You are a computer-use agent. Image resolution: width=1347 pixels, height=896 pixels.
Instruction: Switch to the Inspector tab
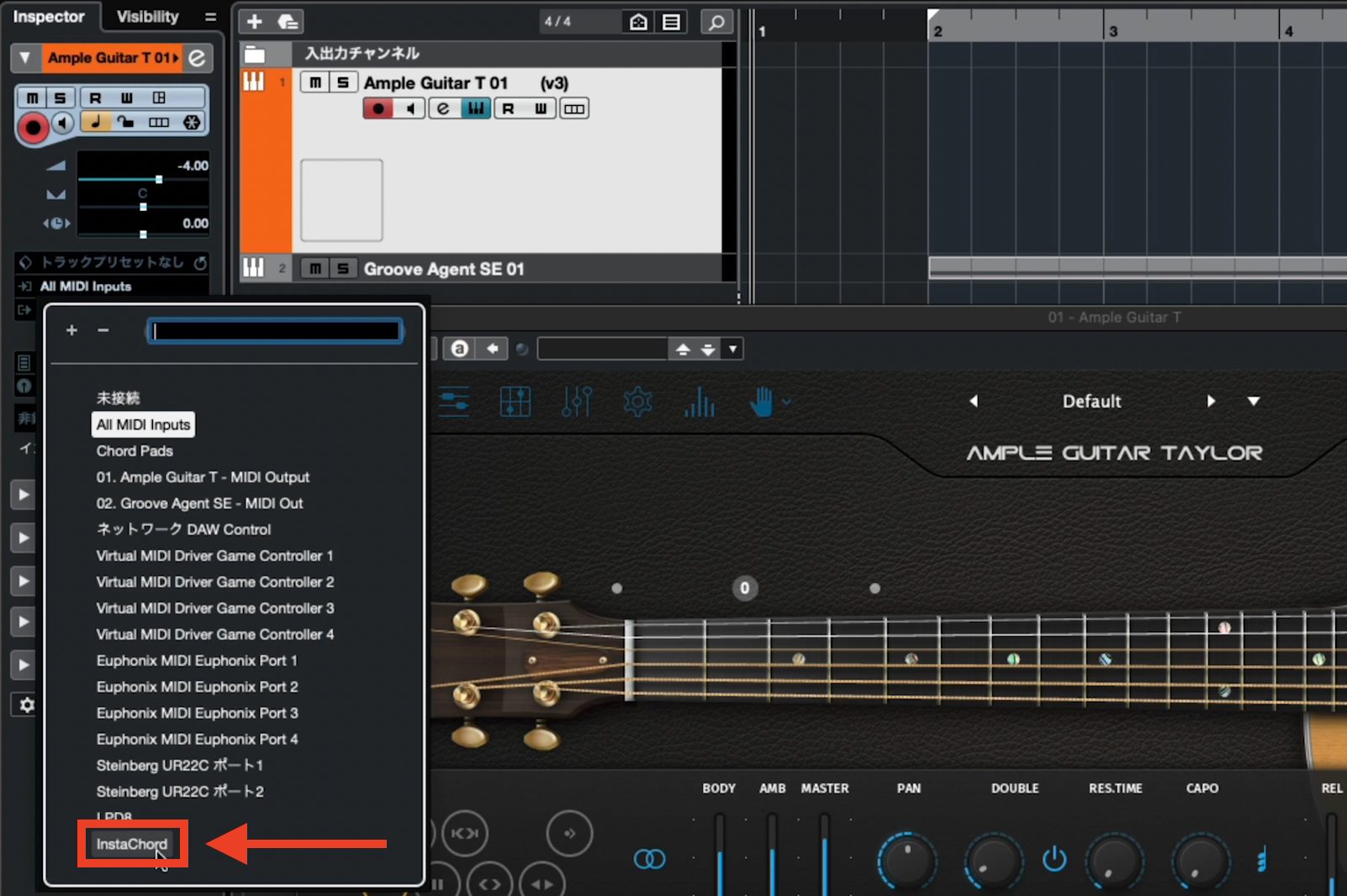click(49, 17)
